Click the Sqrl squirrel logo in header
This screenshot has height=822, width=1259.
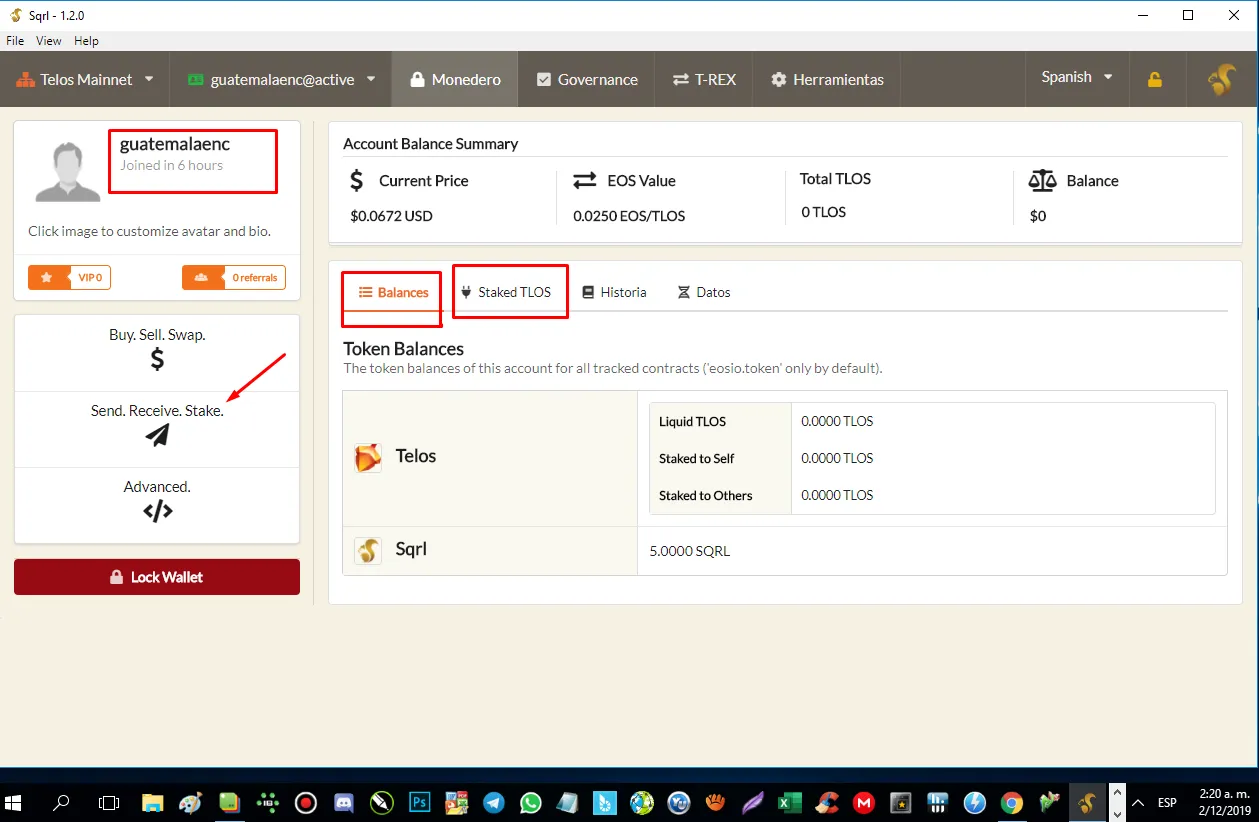click(x=1221, y=79)
